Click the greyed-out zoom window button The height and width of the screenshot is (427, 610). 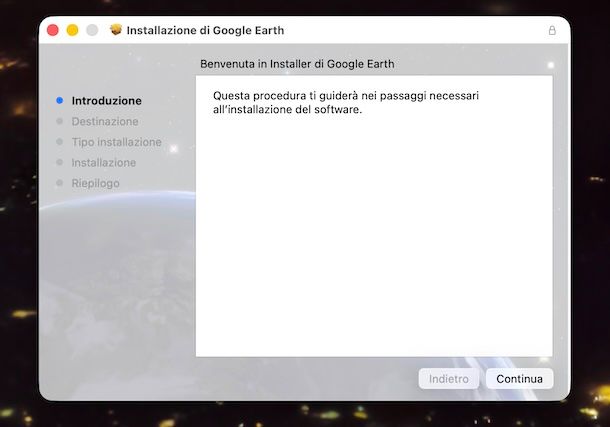pos(92,30)
